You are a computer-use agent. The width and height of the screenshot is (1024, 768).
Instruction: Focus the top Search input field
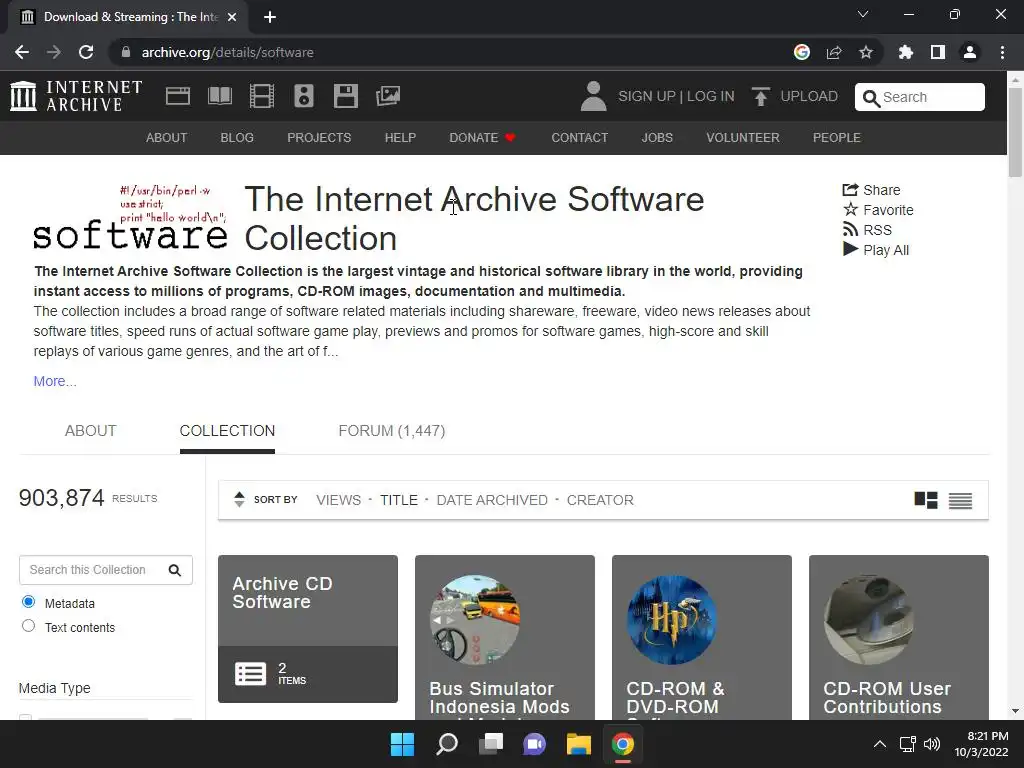coord(920,97)
